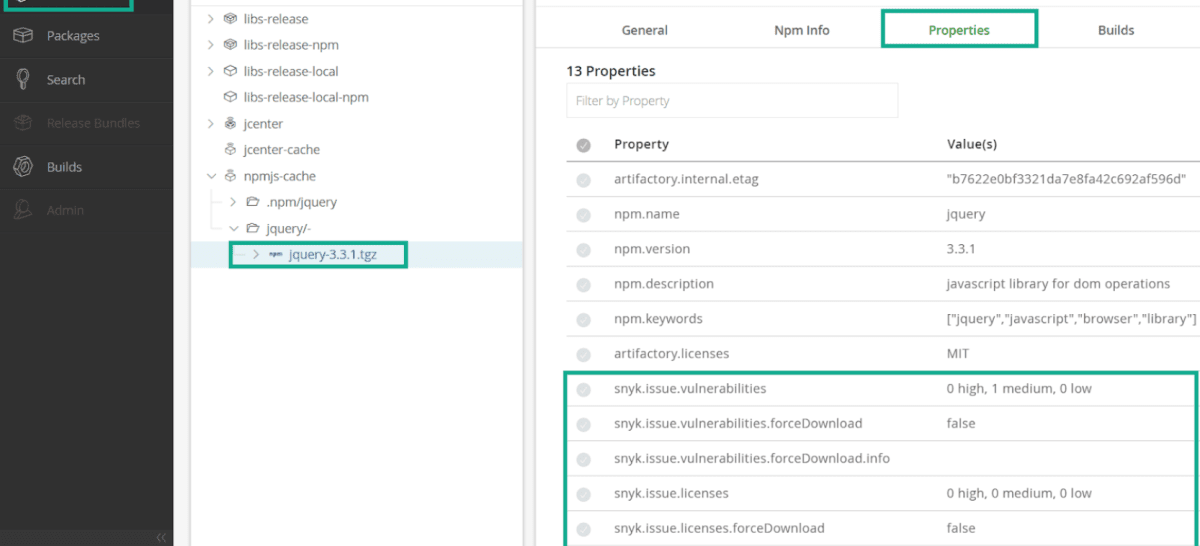
Task: Sort by the Property column header
Action: (641, 144)
